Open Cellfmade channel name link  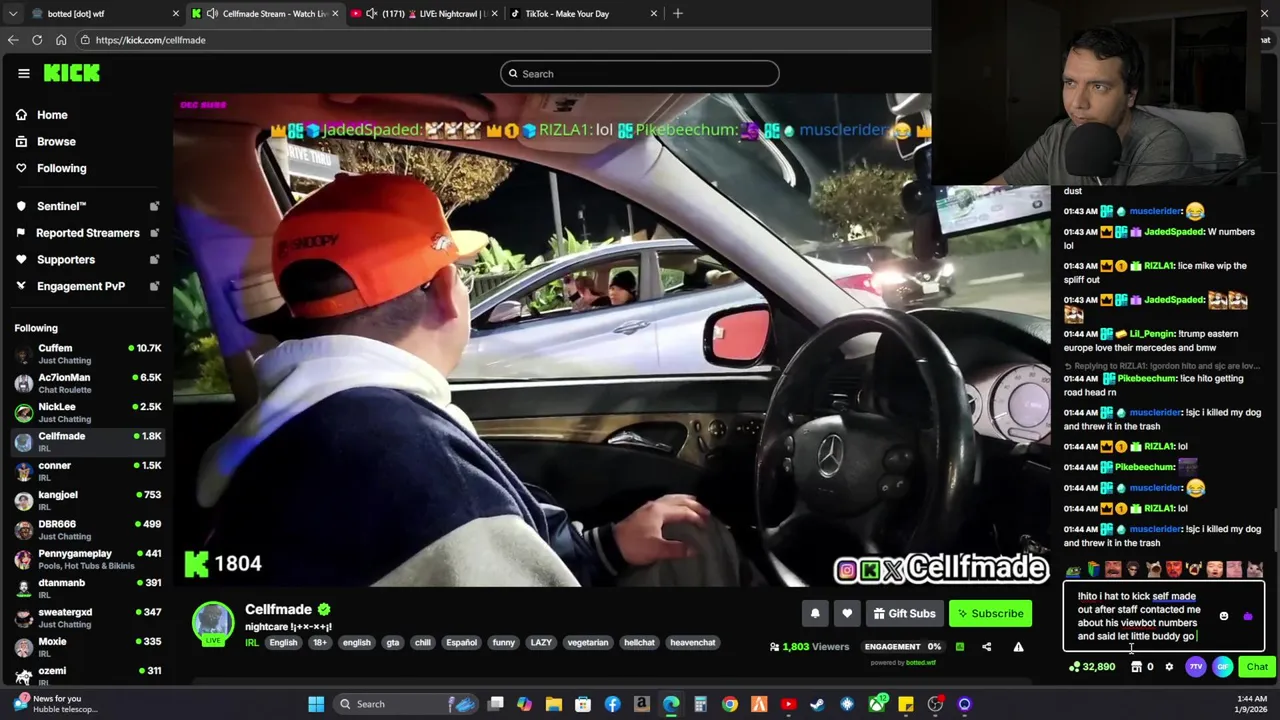click(278, 609)
